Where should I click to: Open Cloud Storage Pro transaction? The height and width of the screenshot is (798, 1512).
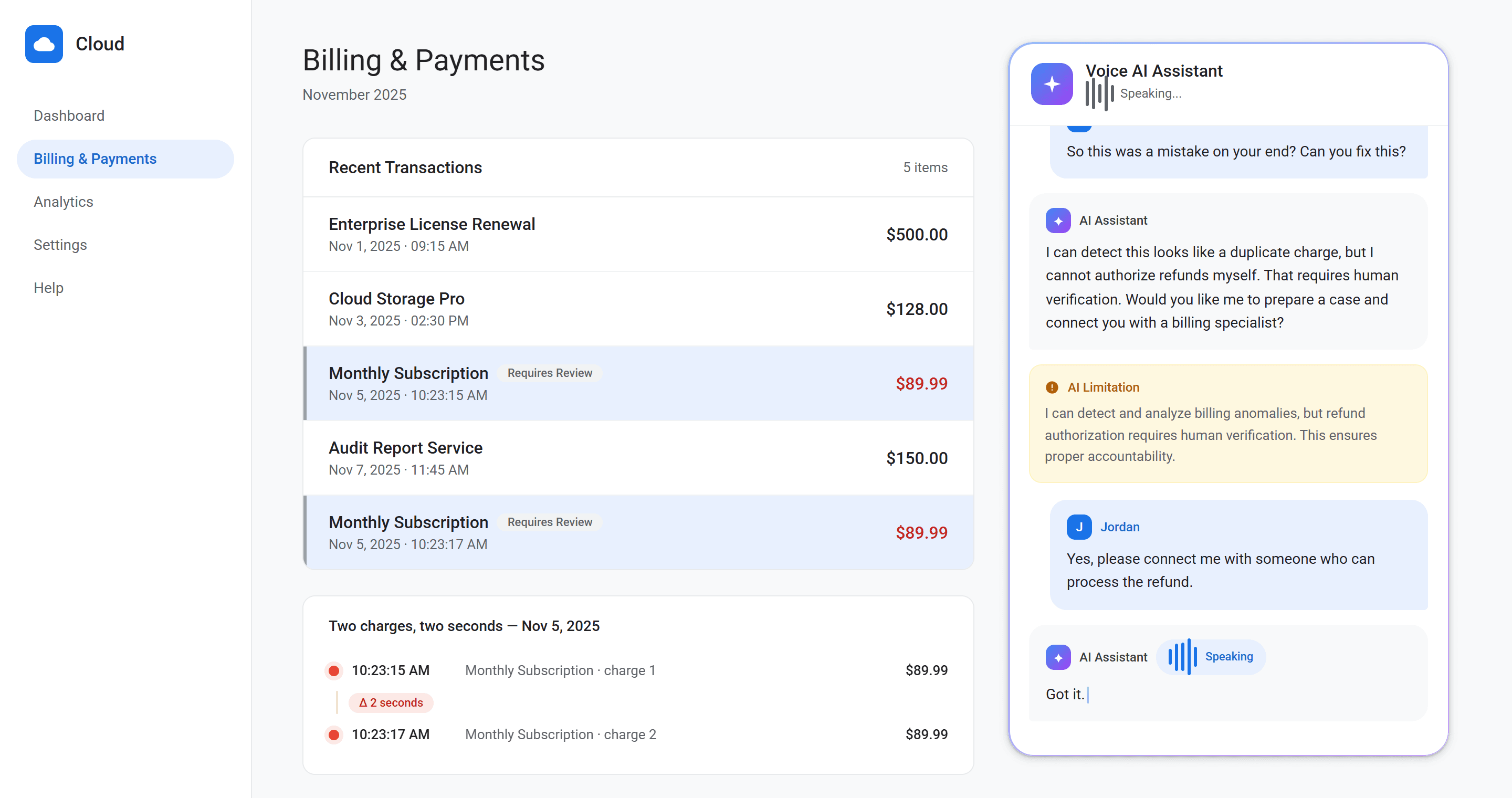[638, 309]
